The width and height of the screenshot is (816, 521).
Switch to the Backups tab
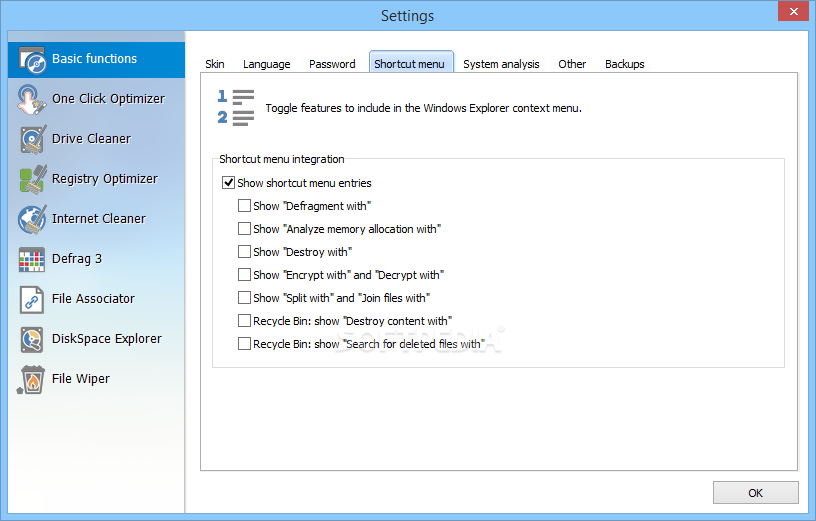tap(624, 64)
